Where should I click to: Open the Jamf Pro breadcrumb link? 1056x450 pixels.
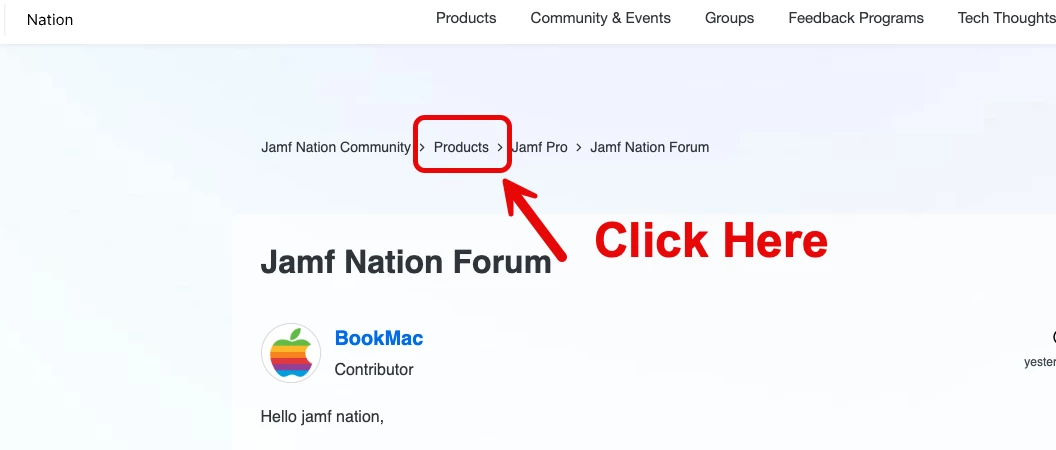539,147
